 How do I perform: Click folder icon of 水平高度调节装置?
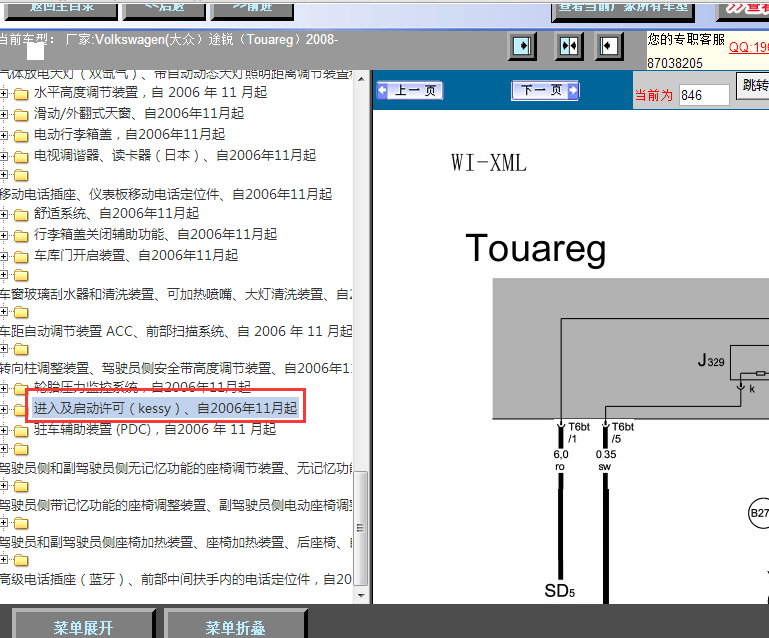(x=21, y=93)
